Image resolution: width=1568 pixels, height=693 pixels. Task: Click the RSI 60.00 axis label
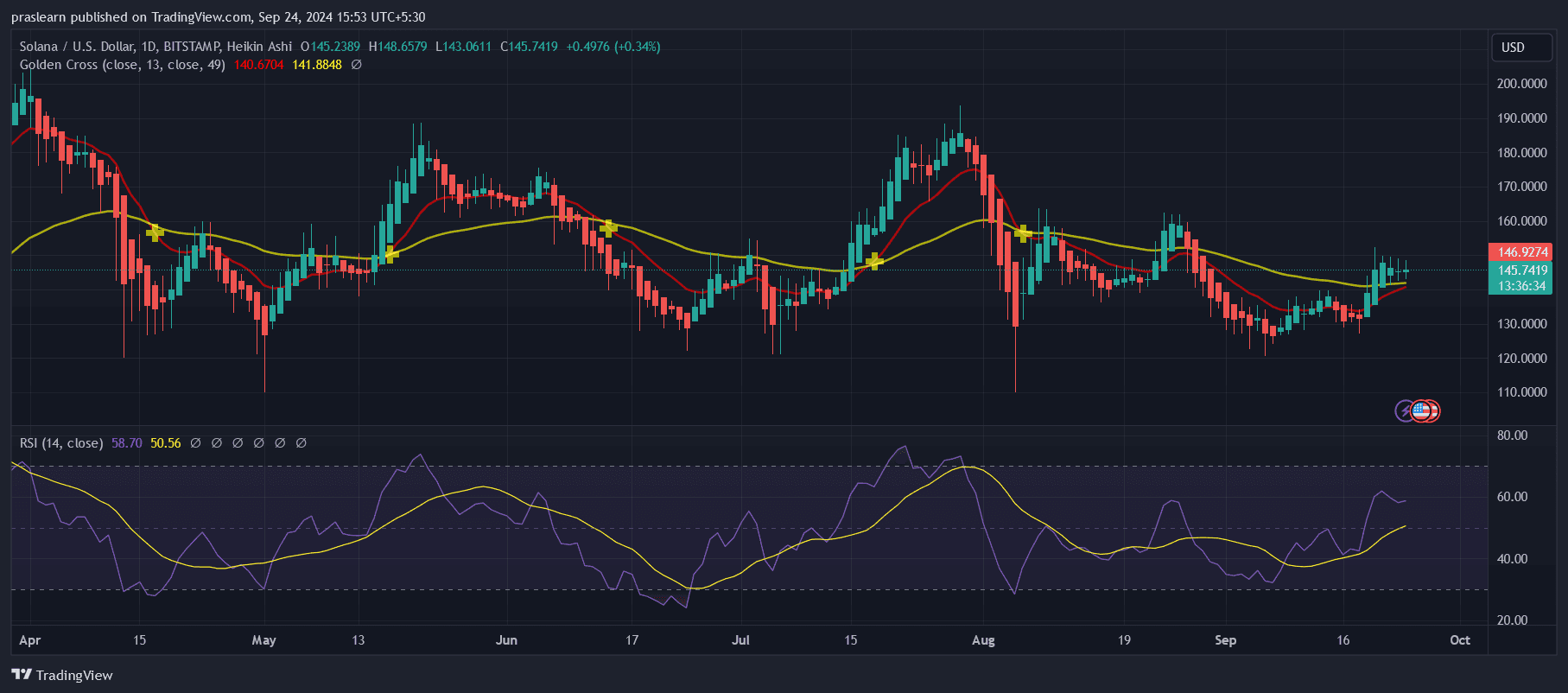(x=1512, y=497)
